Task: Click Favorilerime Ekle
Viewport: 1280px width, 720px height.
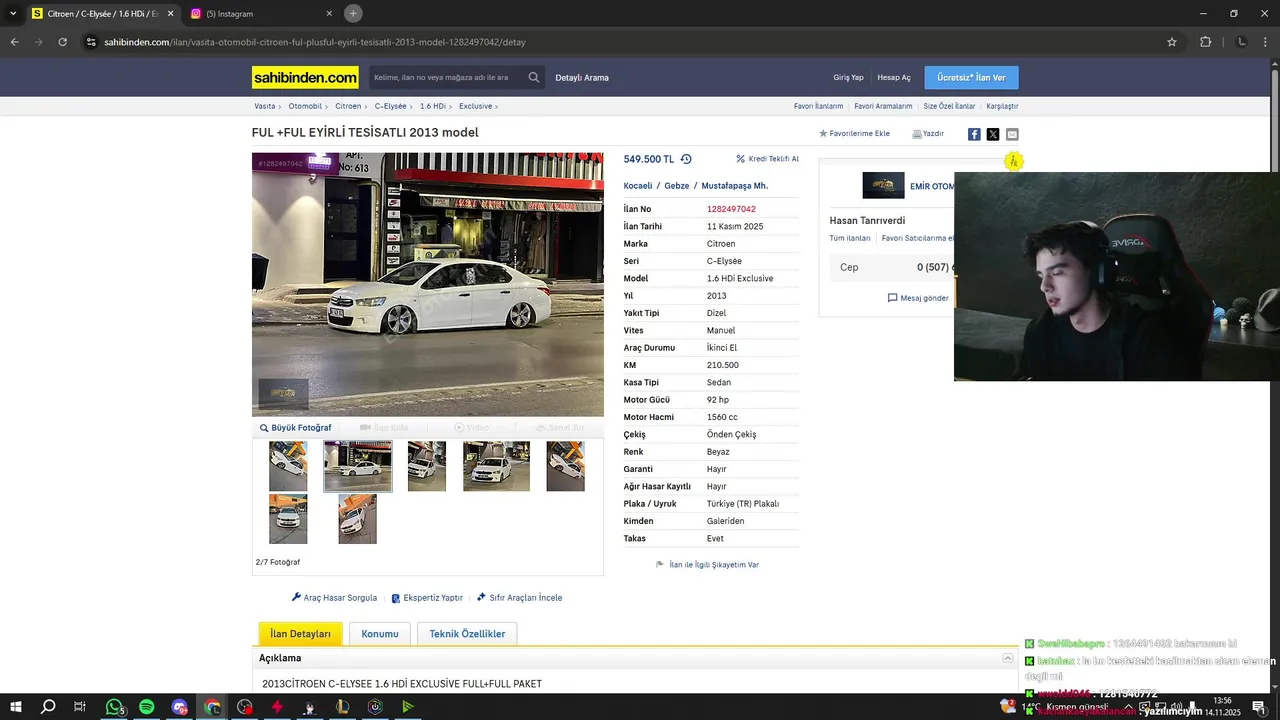Action: click(x=854, y=134)
